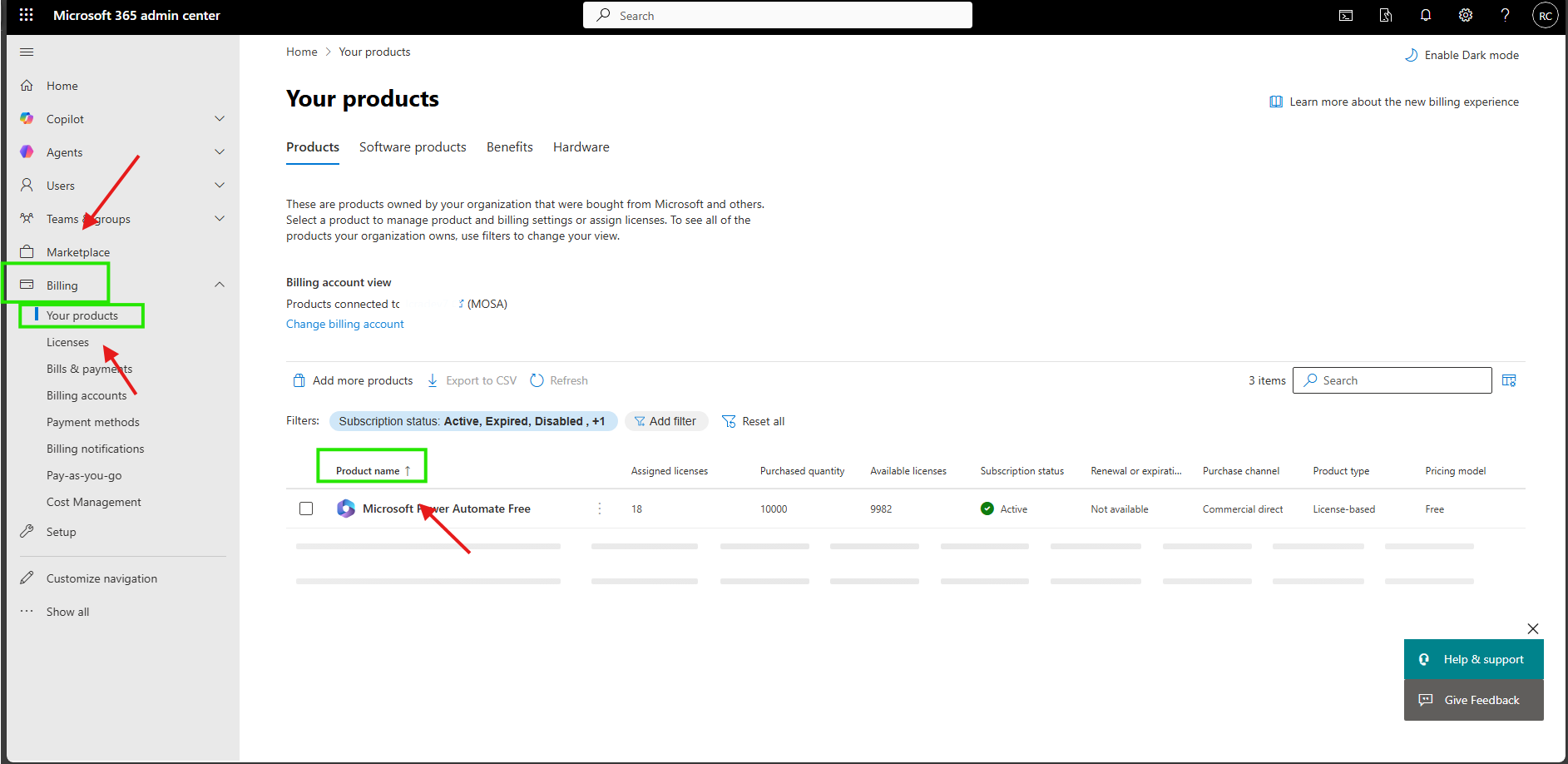Click the Pricing model column header
Screen dimensions: 1568x764
(1456, 471)
